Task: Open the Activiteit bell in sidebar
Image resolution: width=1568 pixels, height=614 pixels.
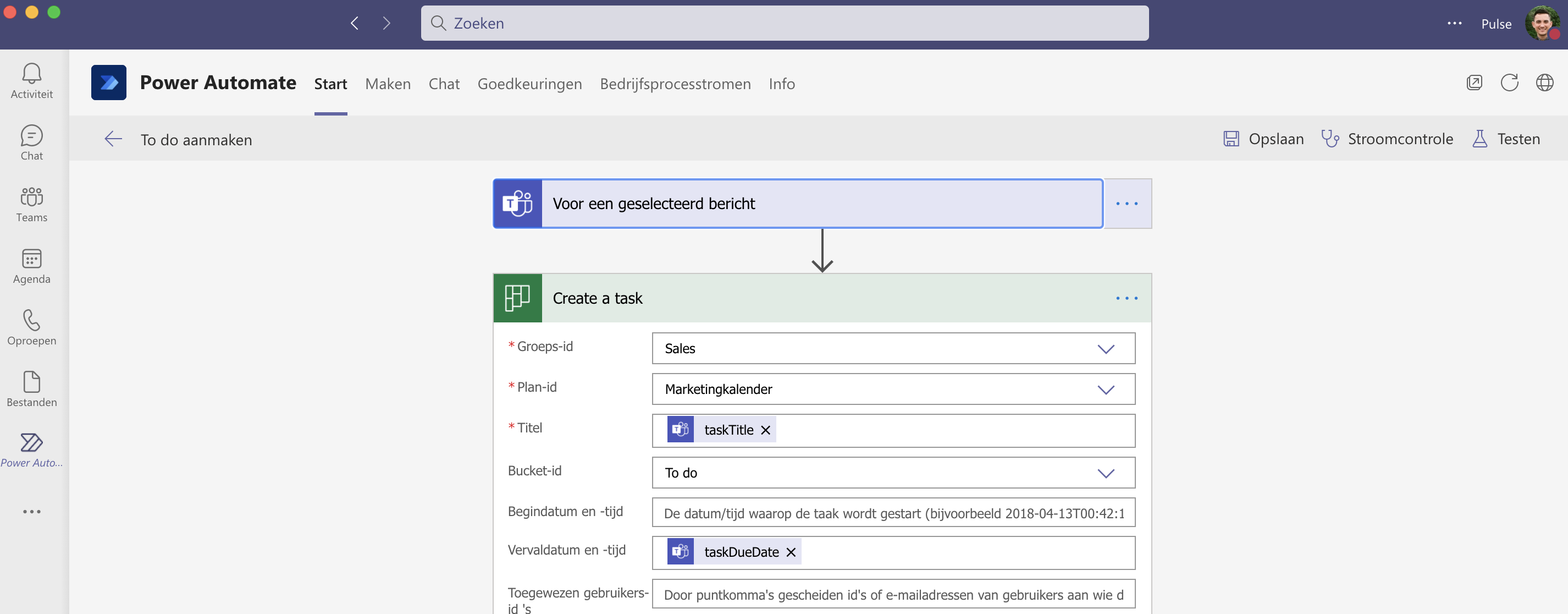Action: point(32,81)
